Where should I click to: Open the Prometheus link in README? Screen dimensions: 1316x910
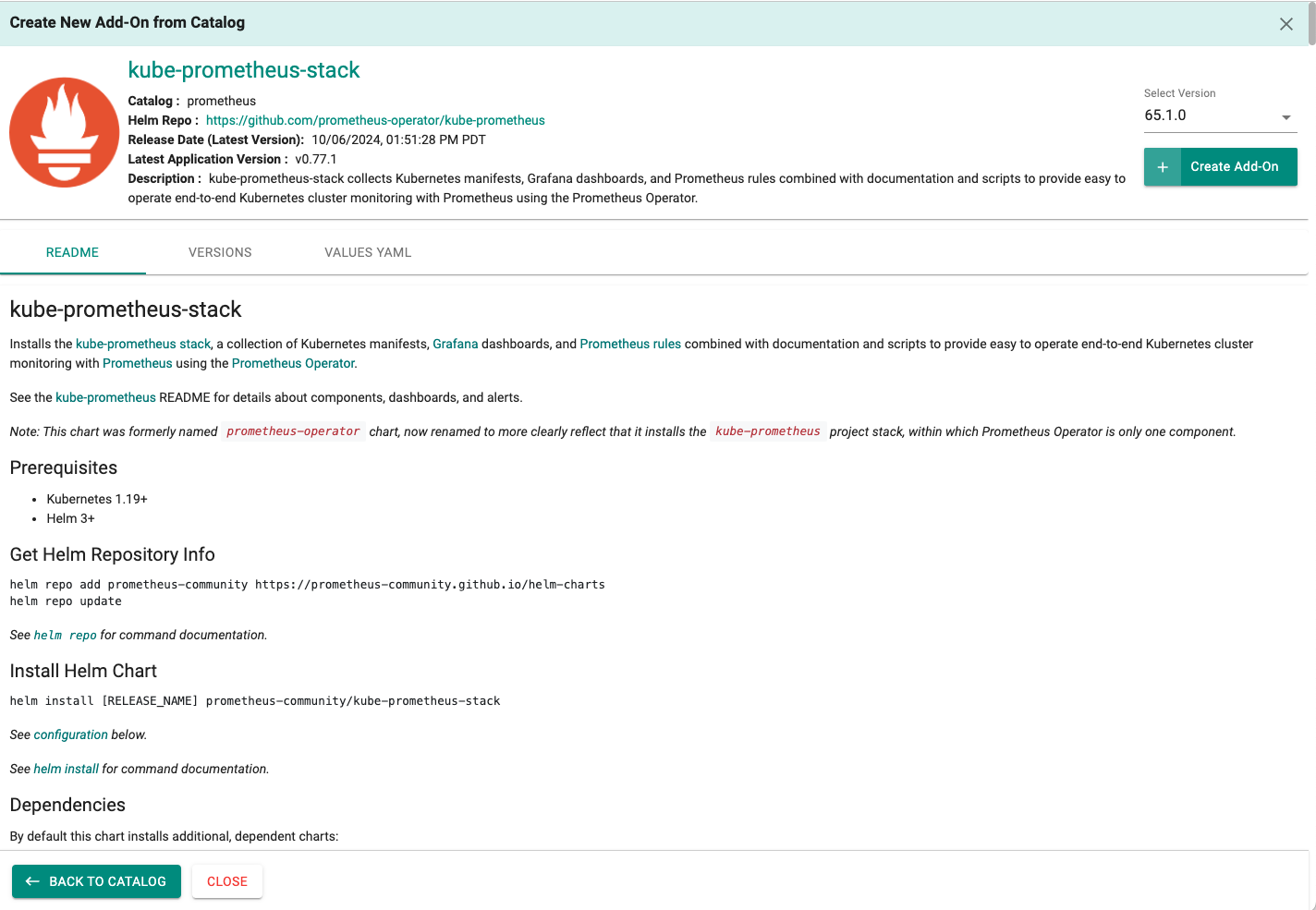tap(138, 363)
